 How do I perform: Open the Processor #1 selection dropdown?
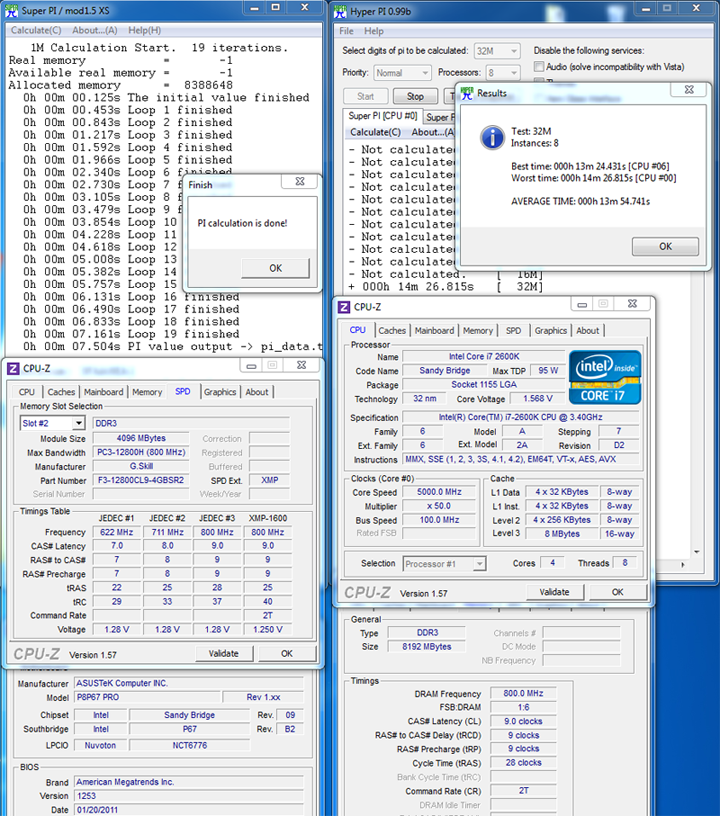(444, 564)
